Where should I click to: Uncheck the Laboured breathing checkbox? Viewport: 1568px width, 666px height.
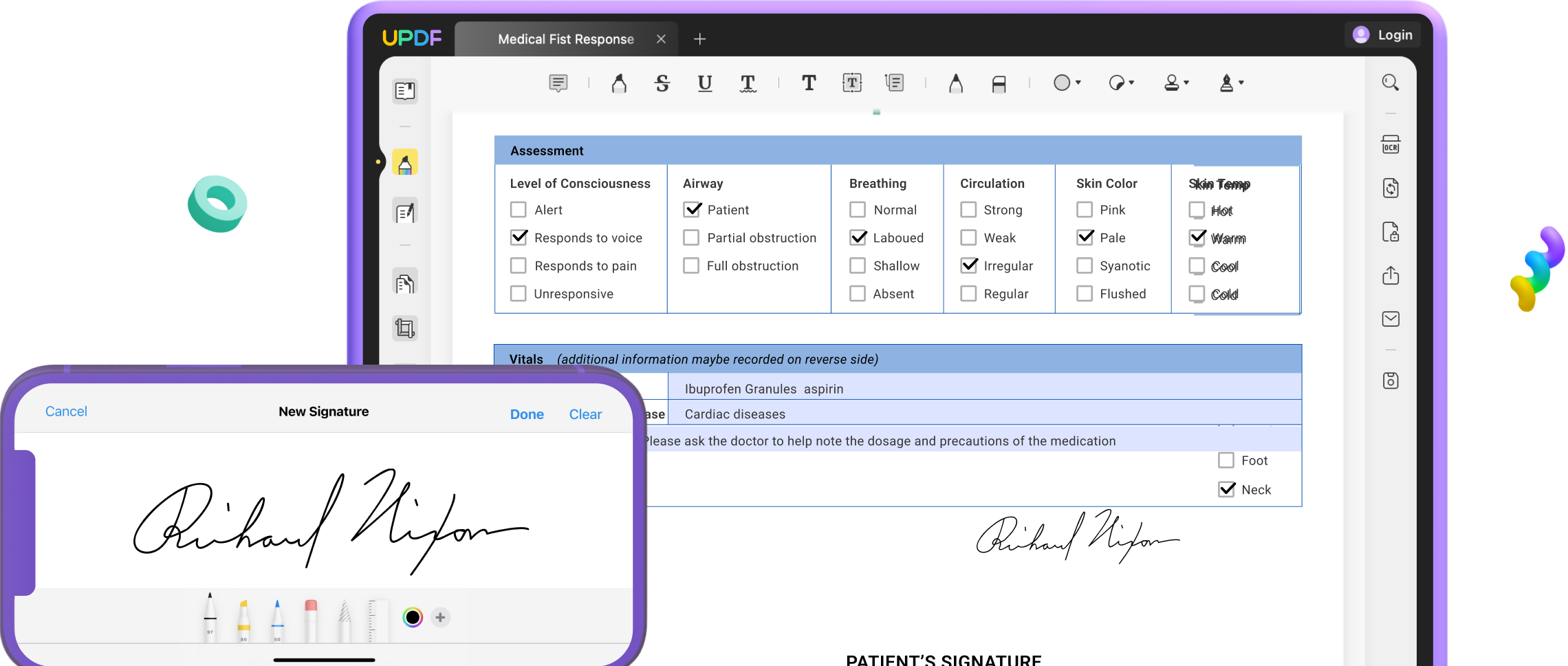858,237
